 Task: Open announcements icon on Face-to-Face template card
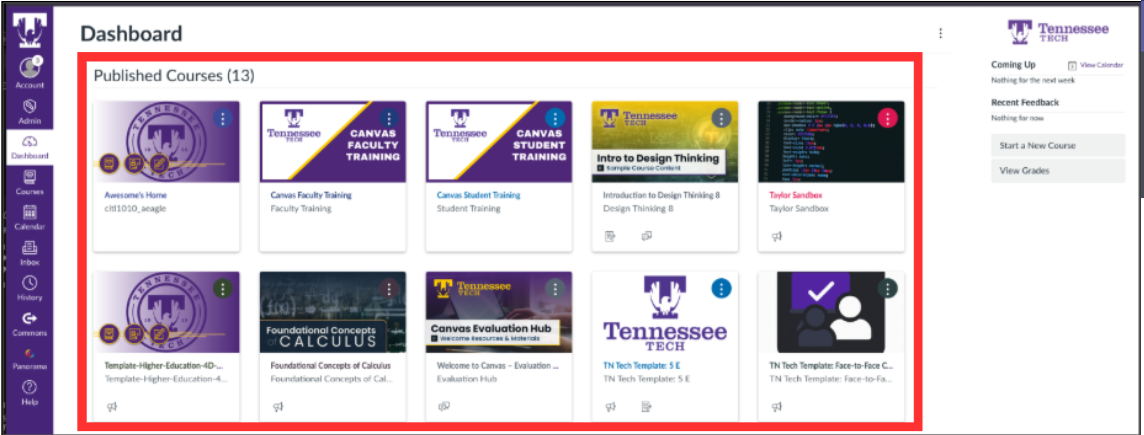pos(776,407)
